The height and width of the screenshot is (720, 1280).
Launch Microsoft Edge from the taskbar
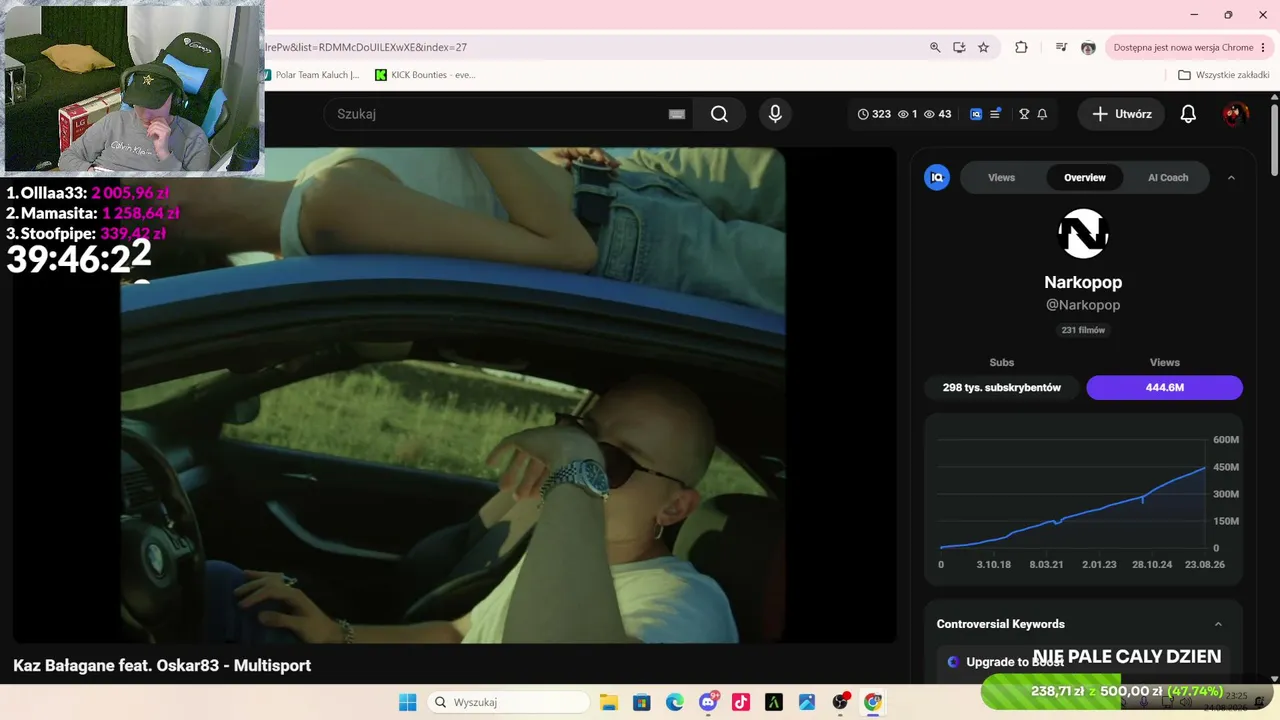tap(675, 702)
